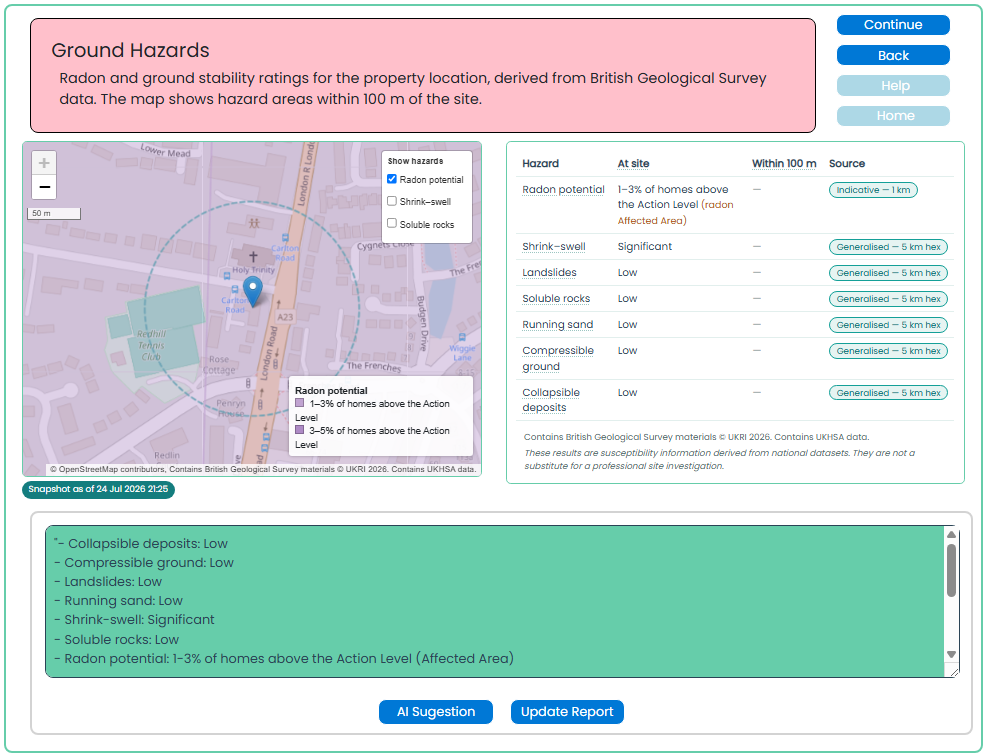Click the blue location pin marker
This screenshot has width=984, height=756.
[252, 292]
